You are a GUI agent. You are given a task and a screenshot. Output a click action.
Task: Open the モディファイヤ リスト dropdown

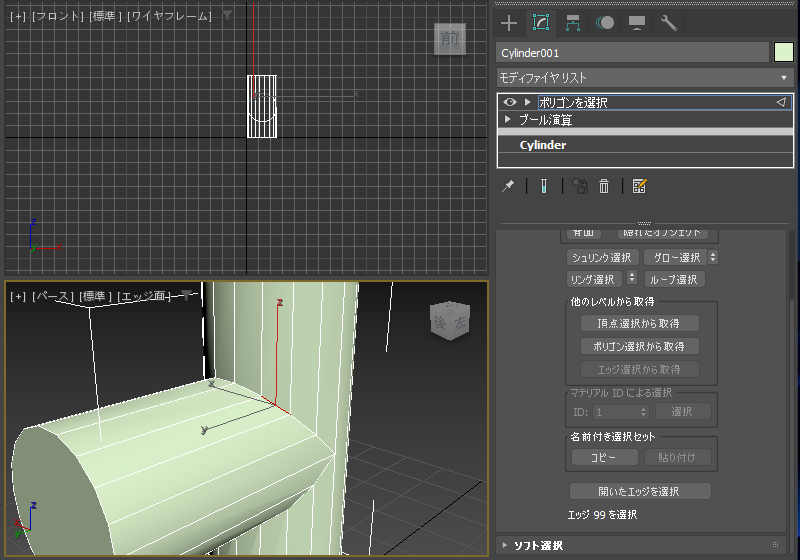644,78
